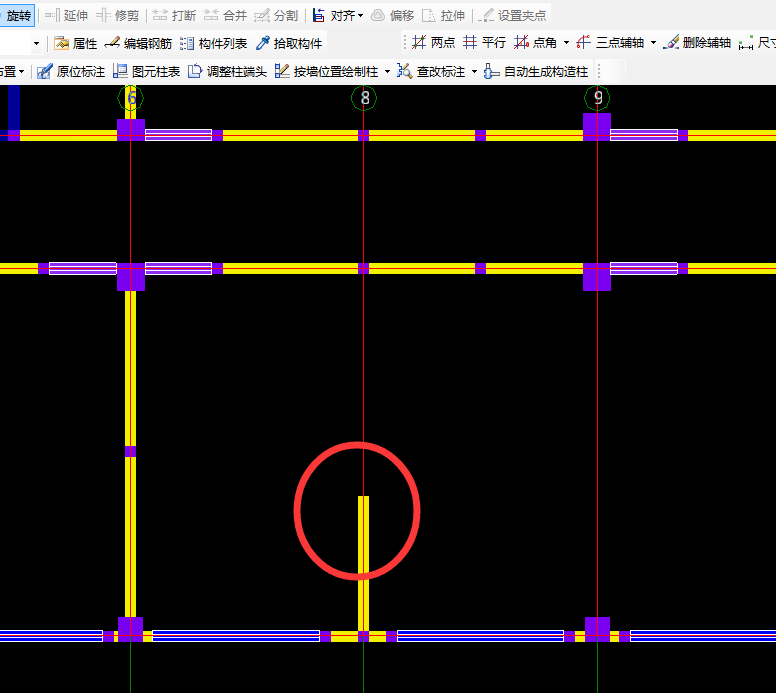Expand the 按墙位置绘制柱 dropdown arrow
Viewport: 776px width, 693px height.
[x=387, y=72]
